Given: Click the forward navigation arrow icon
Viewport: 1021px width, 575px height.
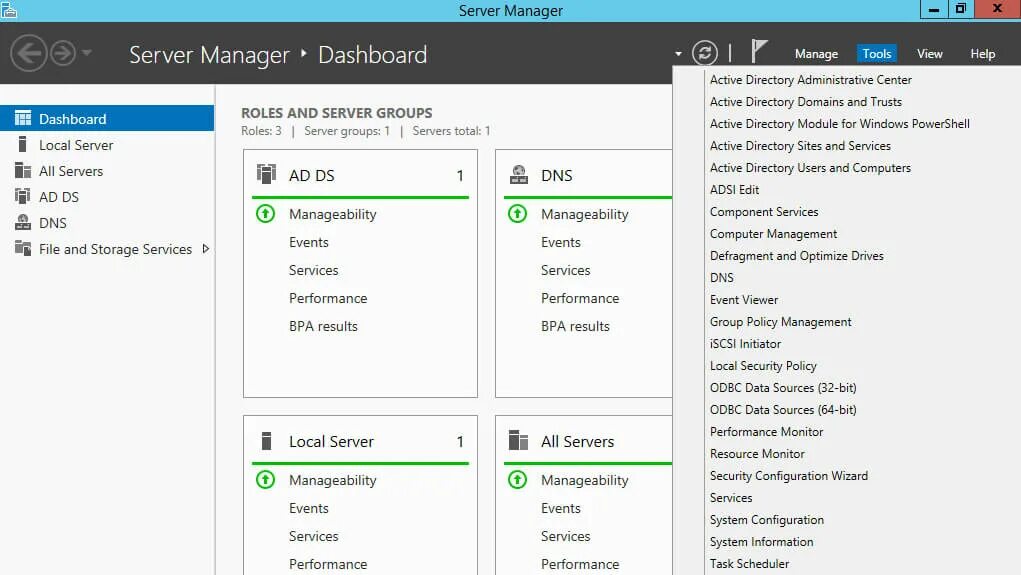Looking at the screenshot, I should pos(63,53).
